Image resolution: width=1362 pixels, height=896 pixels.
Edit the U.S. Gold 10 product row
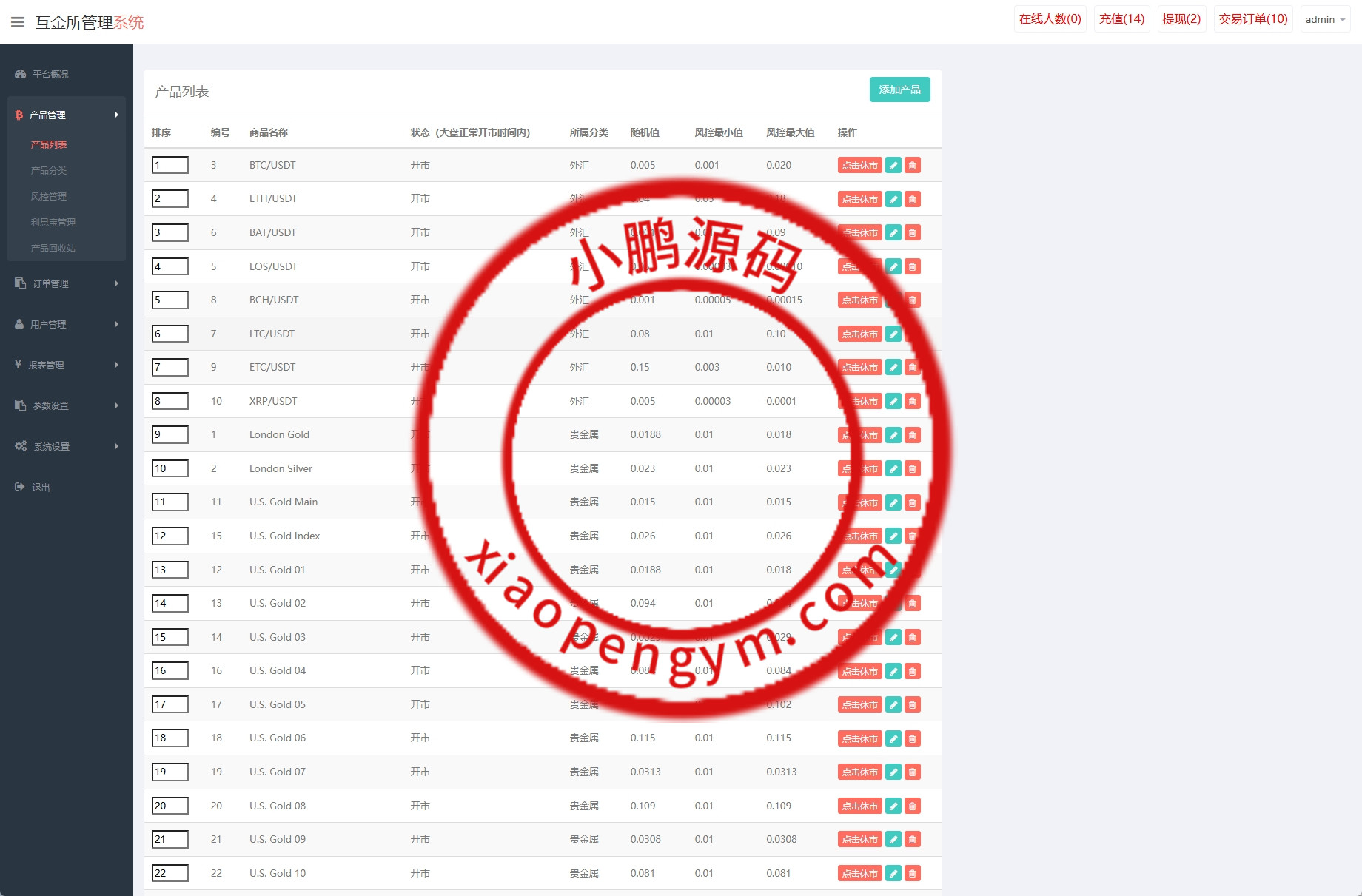893,874
